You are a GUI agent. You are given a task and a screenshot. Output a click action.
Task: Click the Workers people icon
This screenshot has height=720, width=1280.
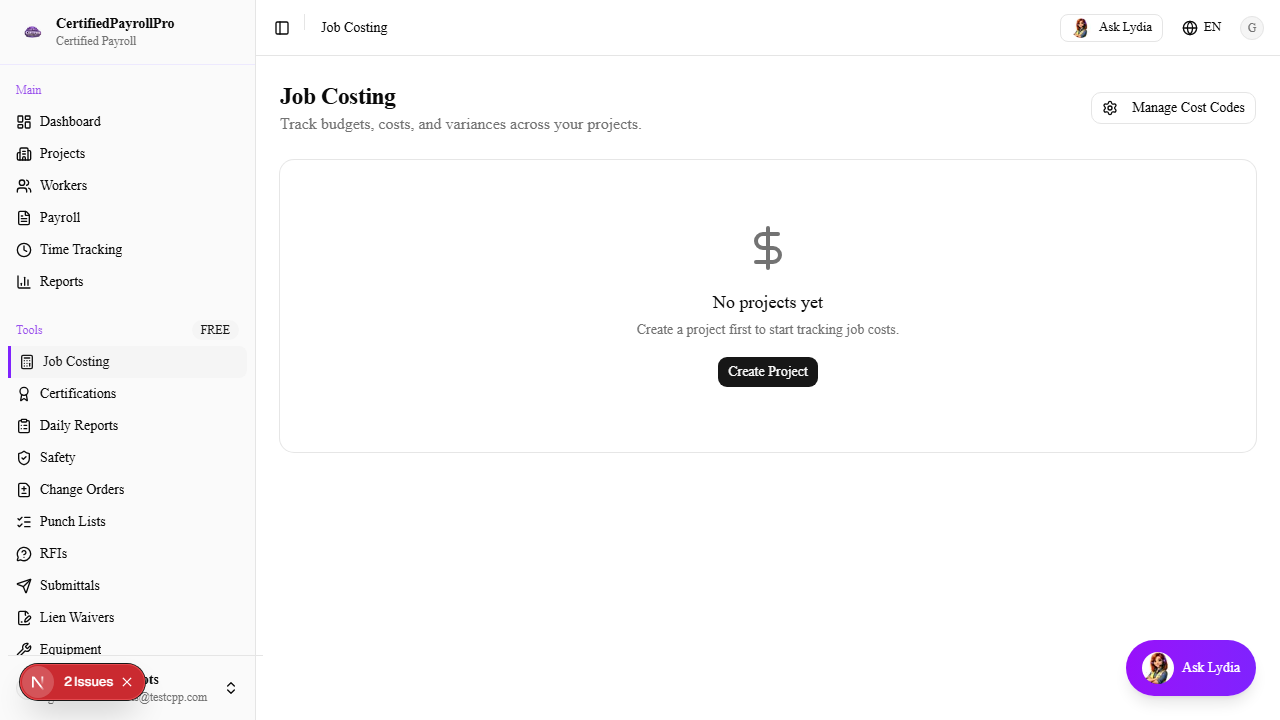(24, 186)
